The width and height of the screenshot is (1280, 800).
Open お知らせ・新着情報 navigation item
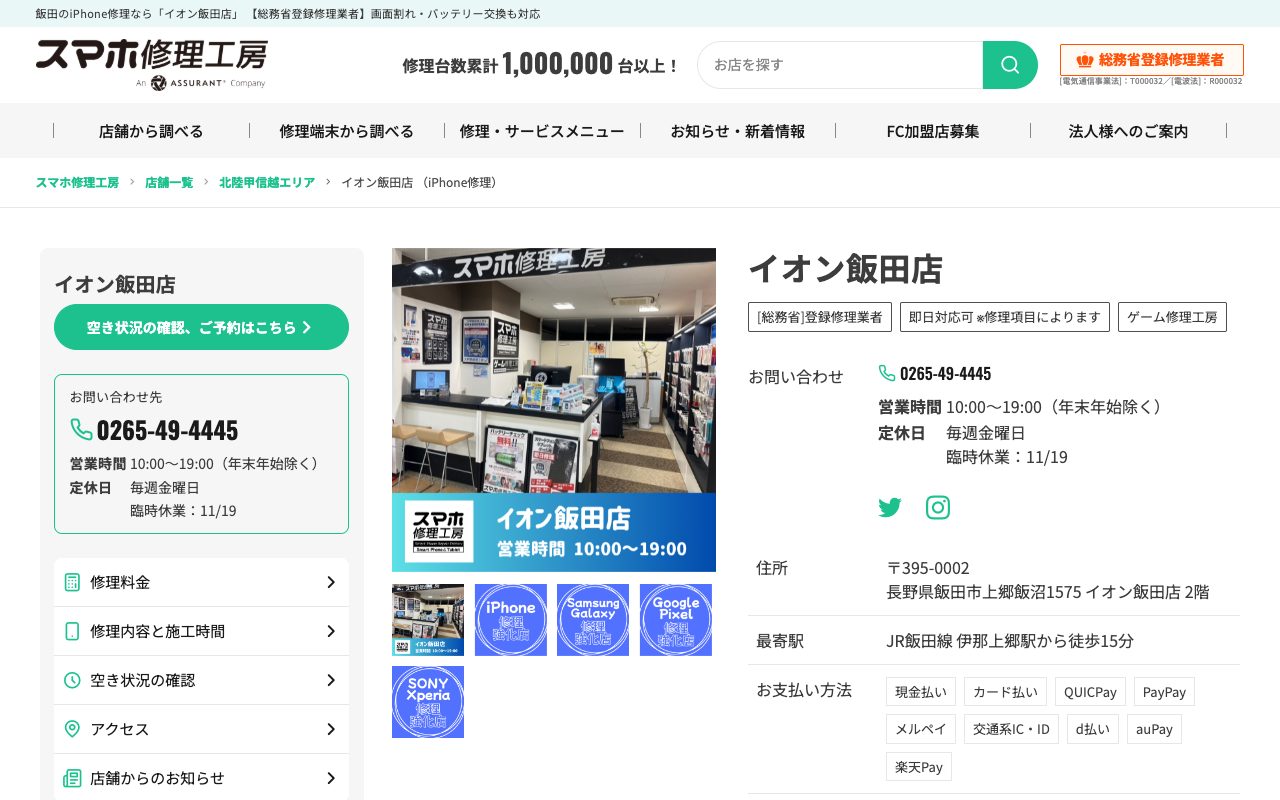[x=738, y=131]
